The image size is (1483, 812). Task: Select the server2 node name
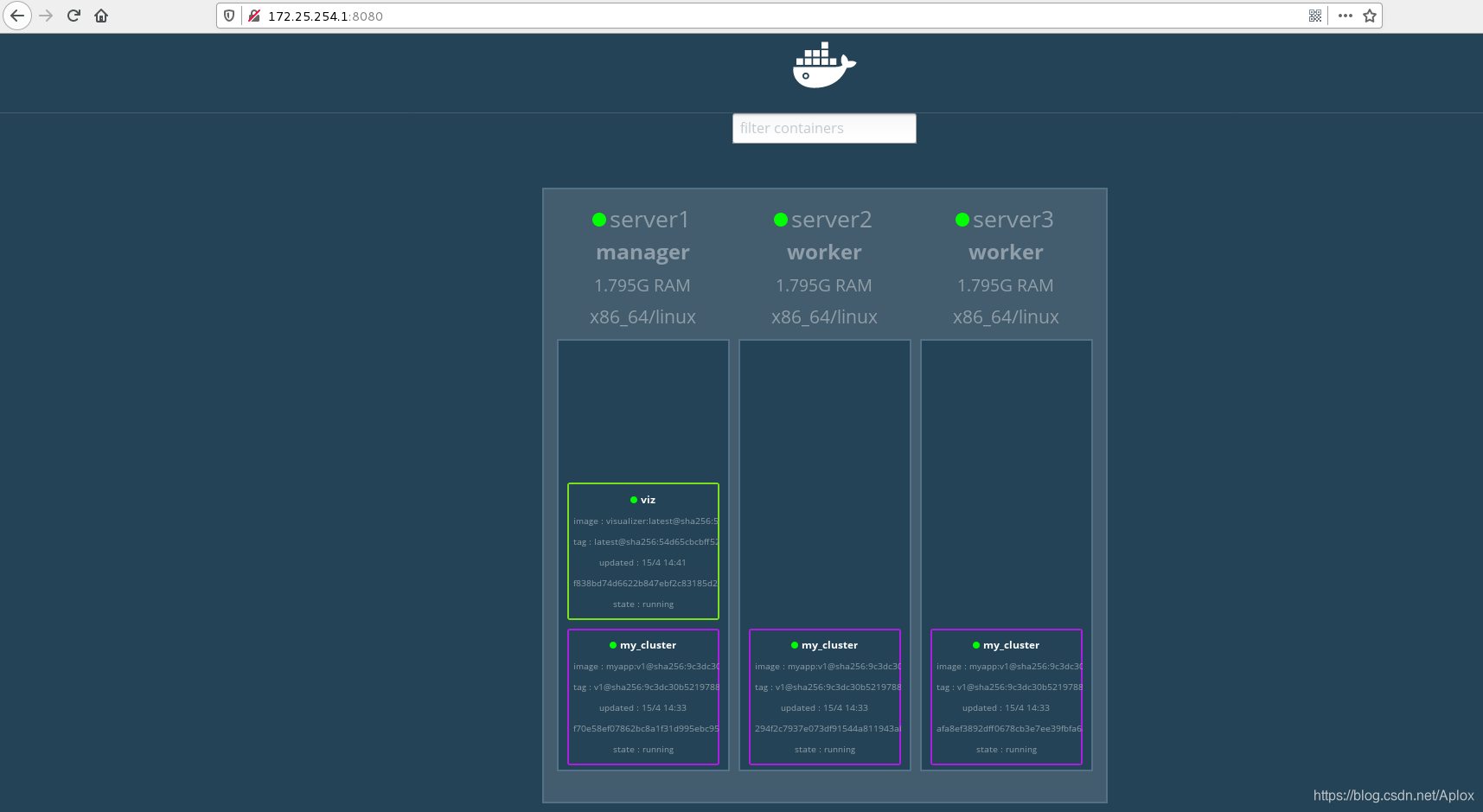pyautogui.click(x=831, y=220)
